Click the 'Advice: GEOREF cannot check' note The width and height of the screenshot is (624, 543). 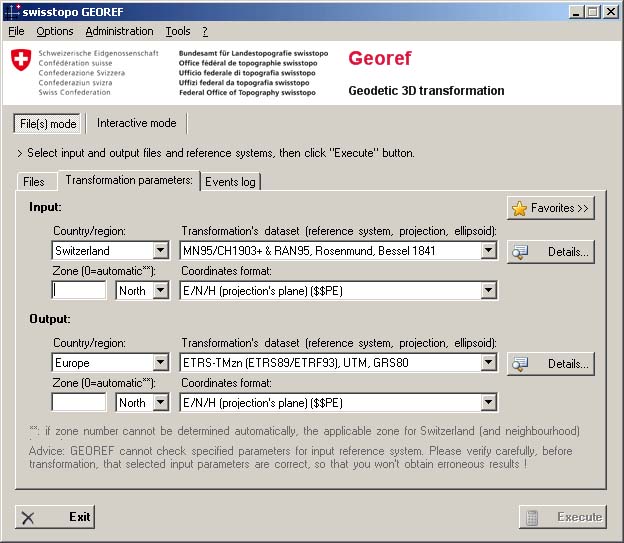[x=300, y=457]
